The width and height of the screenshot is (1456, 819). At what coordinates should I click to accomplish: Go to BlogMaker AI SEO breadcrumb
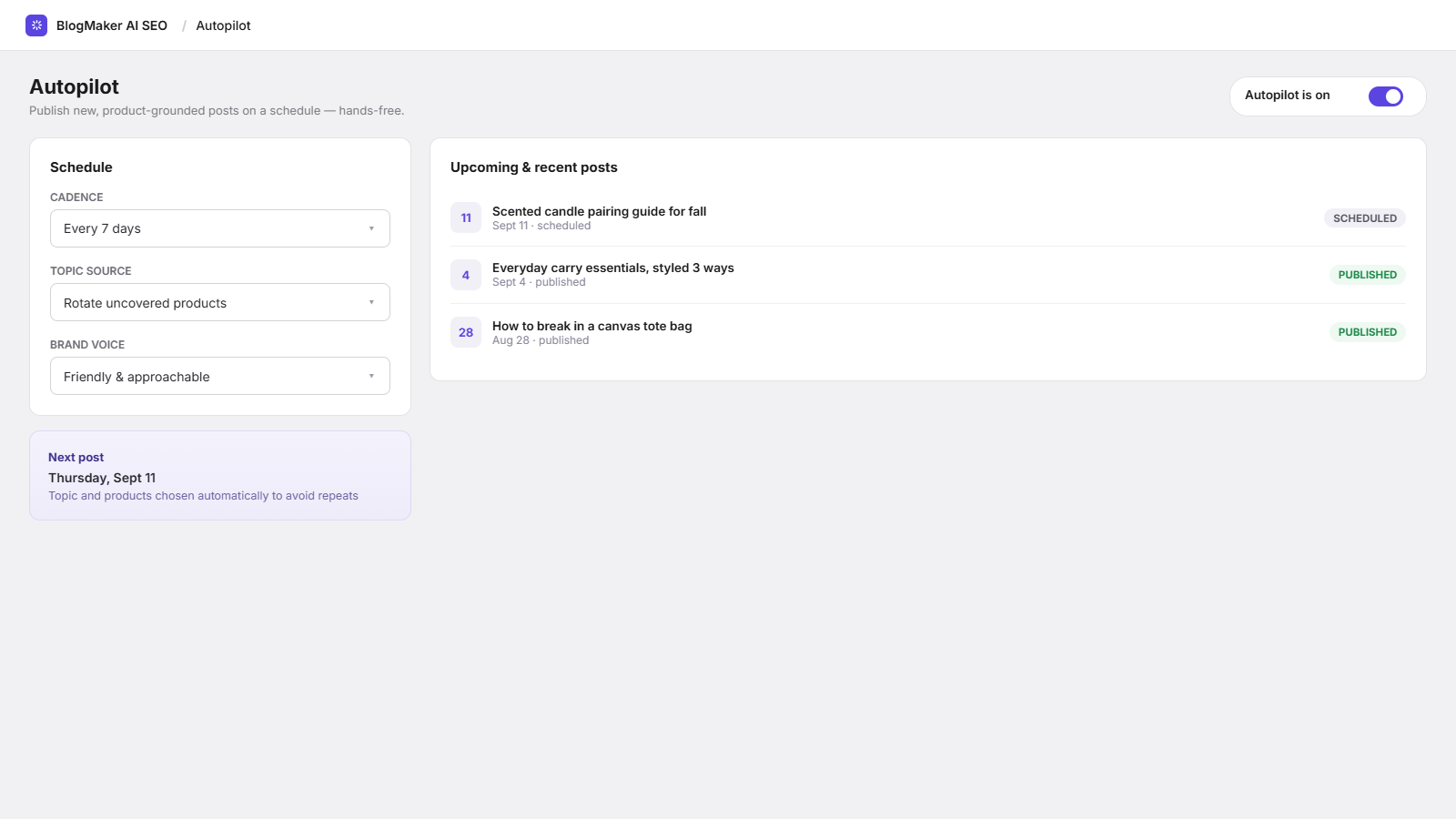tap(112, 25)
